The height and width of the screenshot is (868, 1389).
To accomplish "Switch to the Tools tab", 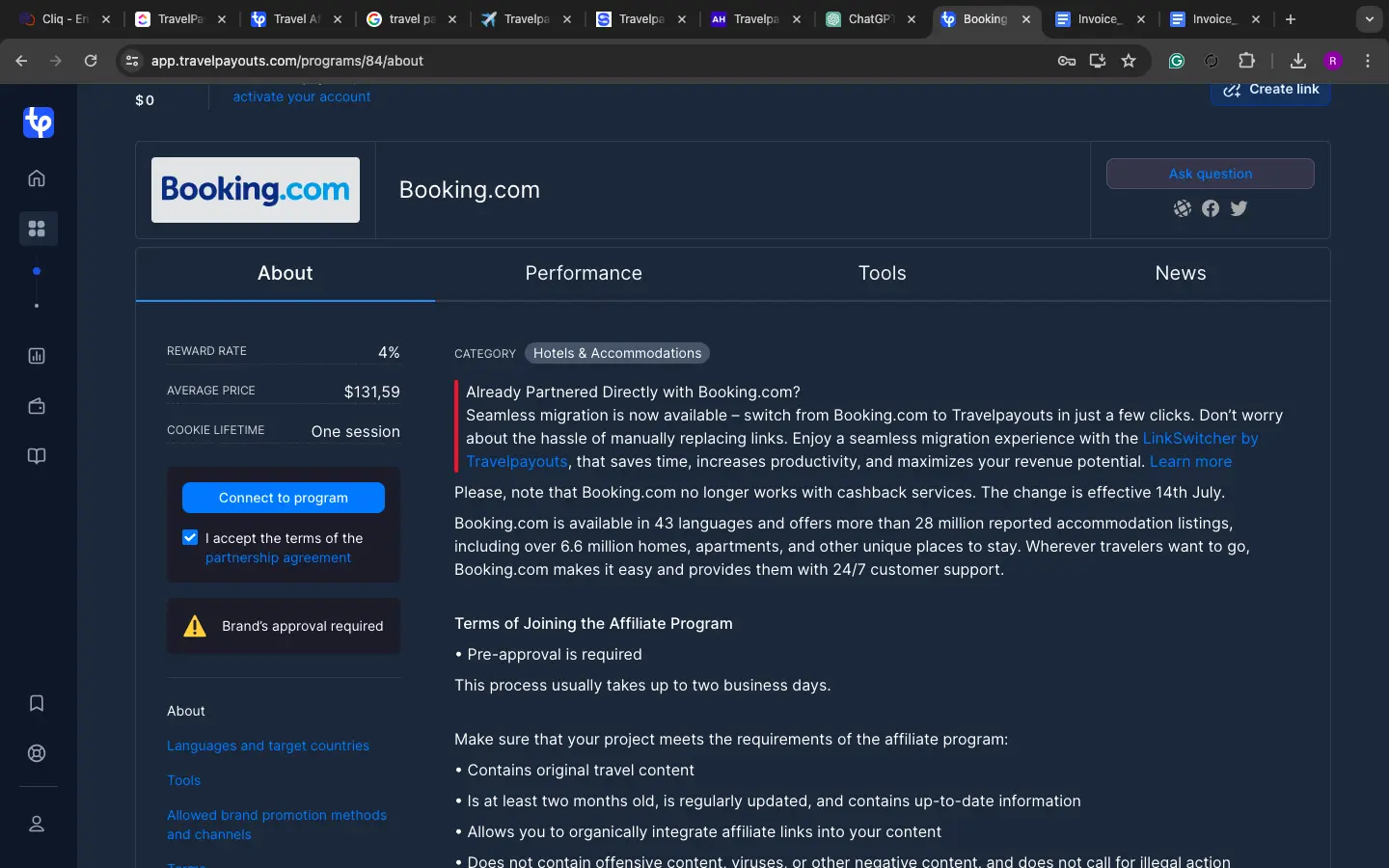I will [x=883, y=274].
